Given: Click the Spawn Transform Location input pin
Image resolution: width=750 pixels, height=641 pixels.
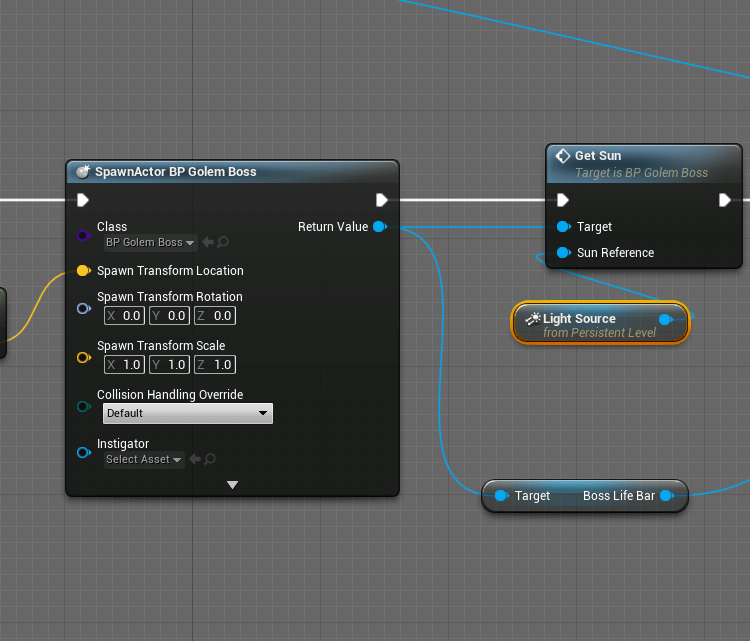Looking at the screenshot, I should (84, 271).
